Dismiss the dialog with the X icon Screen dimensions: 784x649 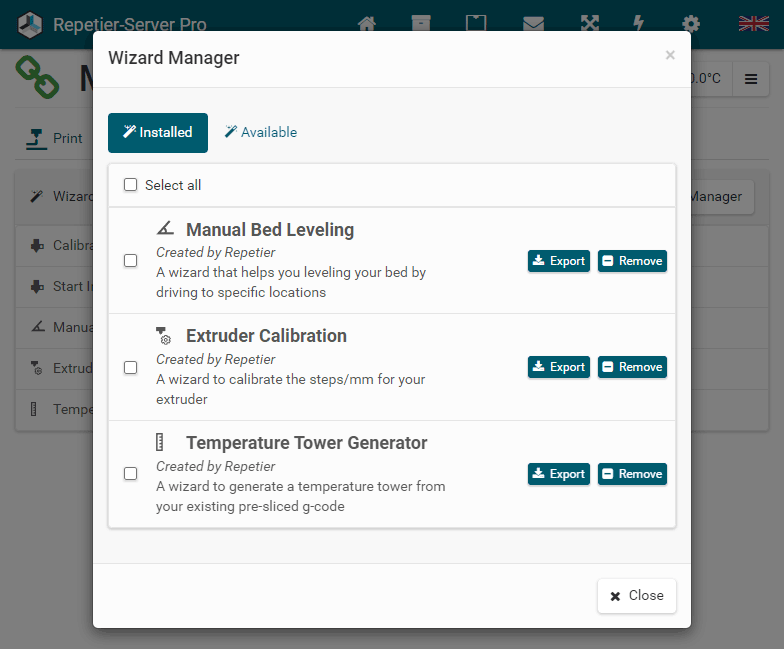670,56
